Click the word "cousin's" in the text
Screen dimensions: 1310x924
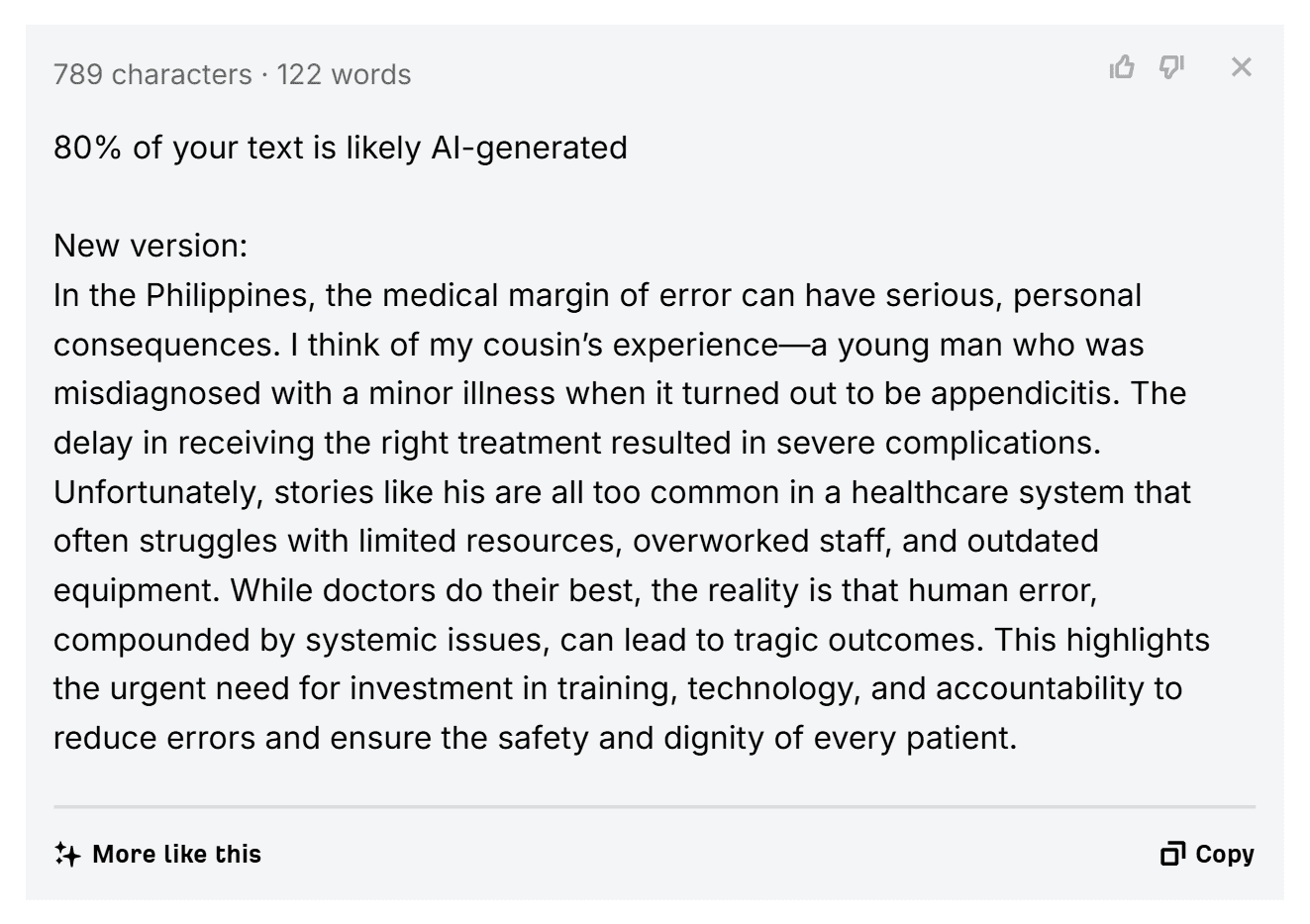[544, 345]
